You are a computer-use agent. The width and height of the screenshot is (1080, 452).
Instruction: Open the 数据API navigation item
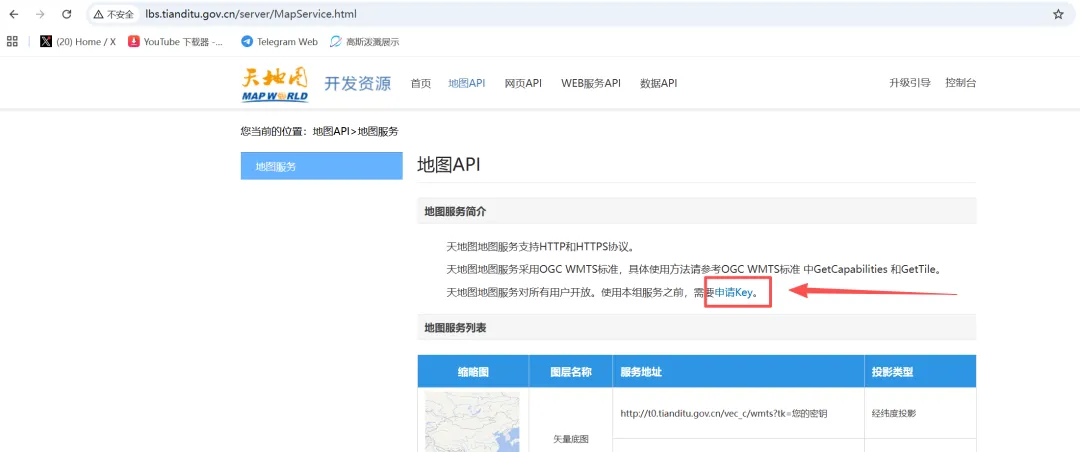(x=658, y=83)
